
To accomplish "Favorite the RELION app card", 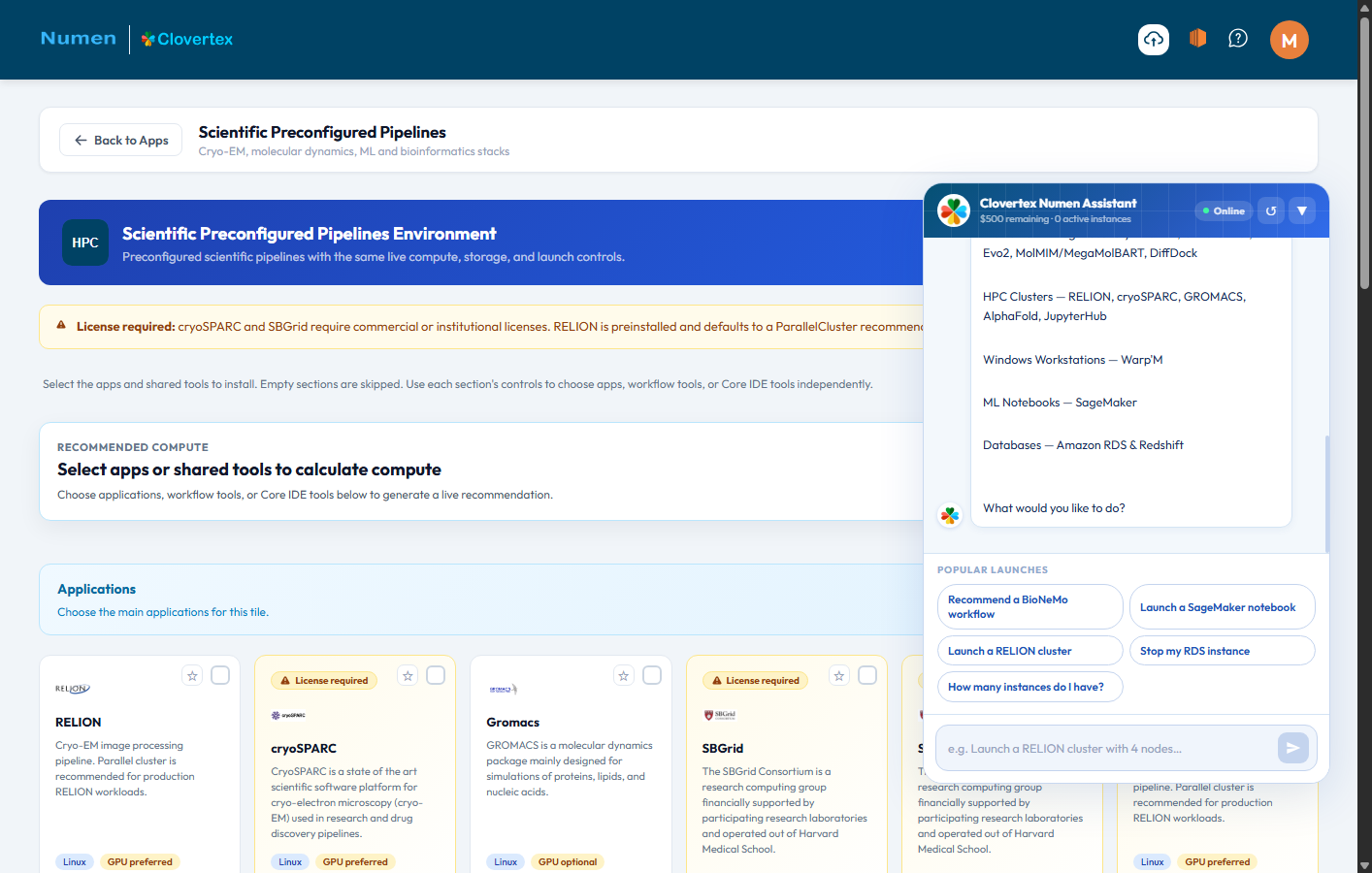I will [x=192, y=675].
